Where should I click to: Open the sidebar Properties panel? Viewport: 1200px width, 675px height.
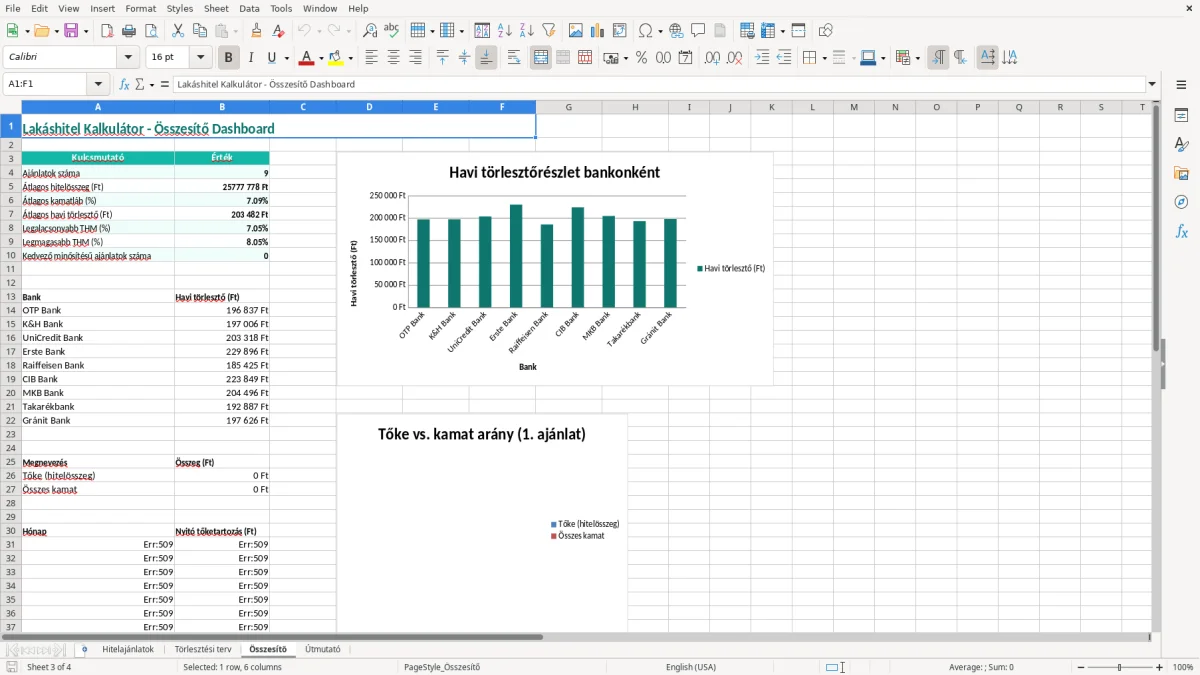1181,116
